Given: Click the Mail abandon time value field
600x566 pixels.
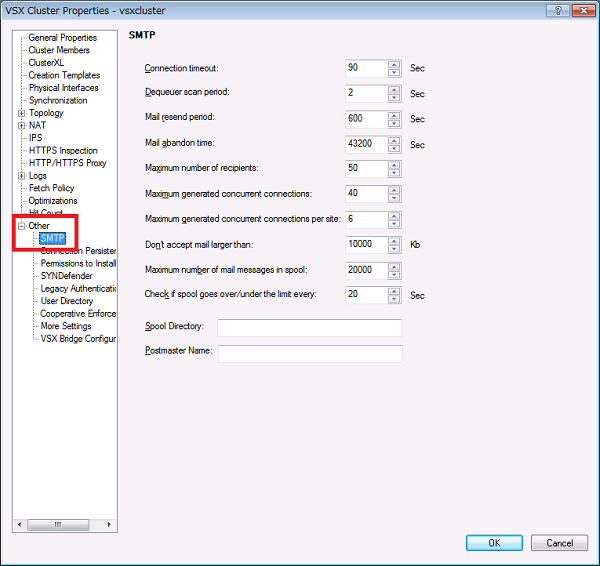Looking at the screenshot, I should [367, 144].
